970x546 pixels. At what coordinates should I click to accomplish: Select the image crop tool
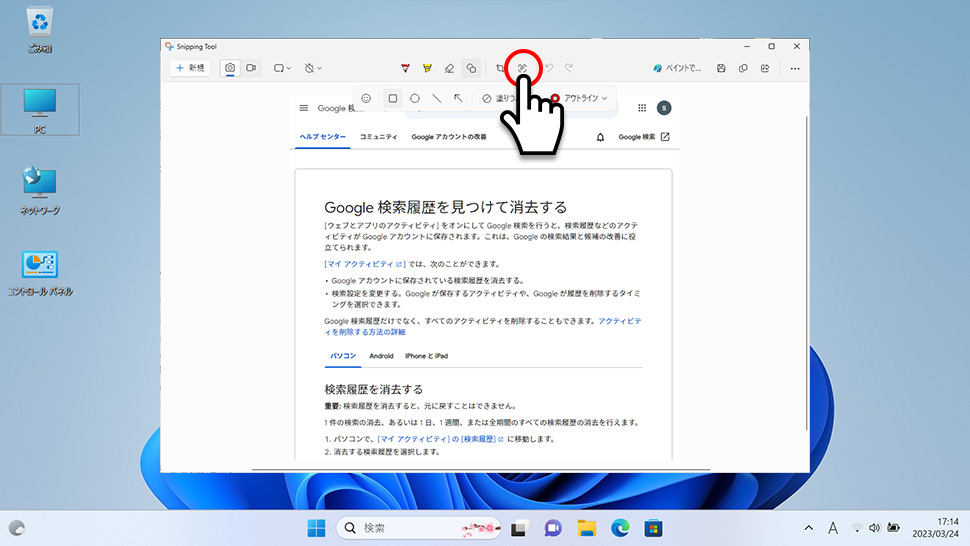[x=500, y=68]
